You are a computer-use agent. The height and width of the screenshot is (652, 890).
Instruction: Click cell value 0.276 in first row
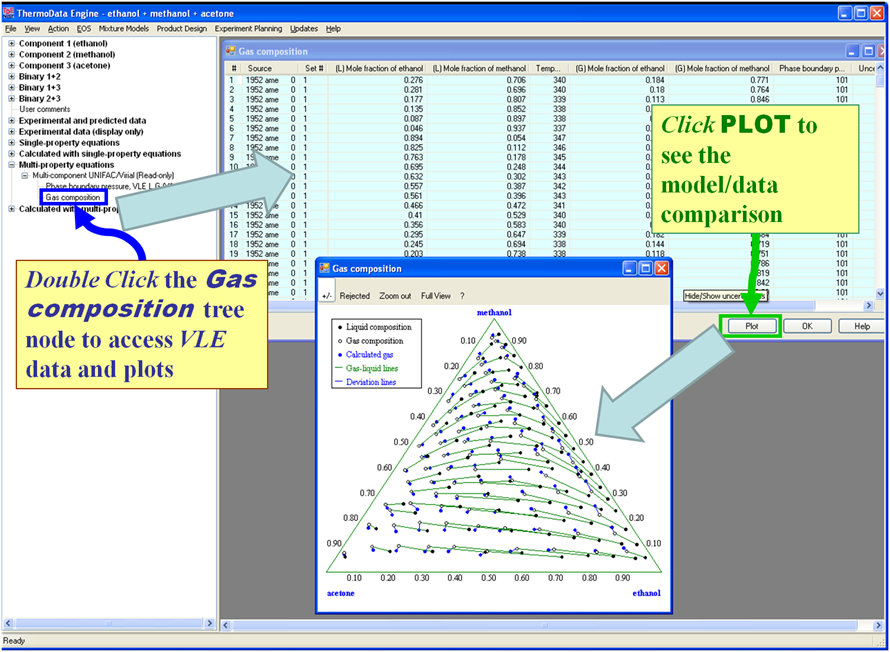[413, 80]
